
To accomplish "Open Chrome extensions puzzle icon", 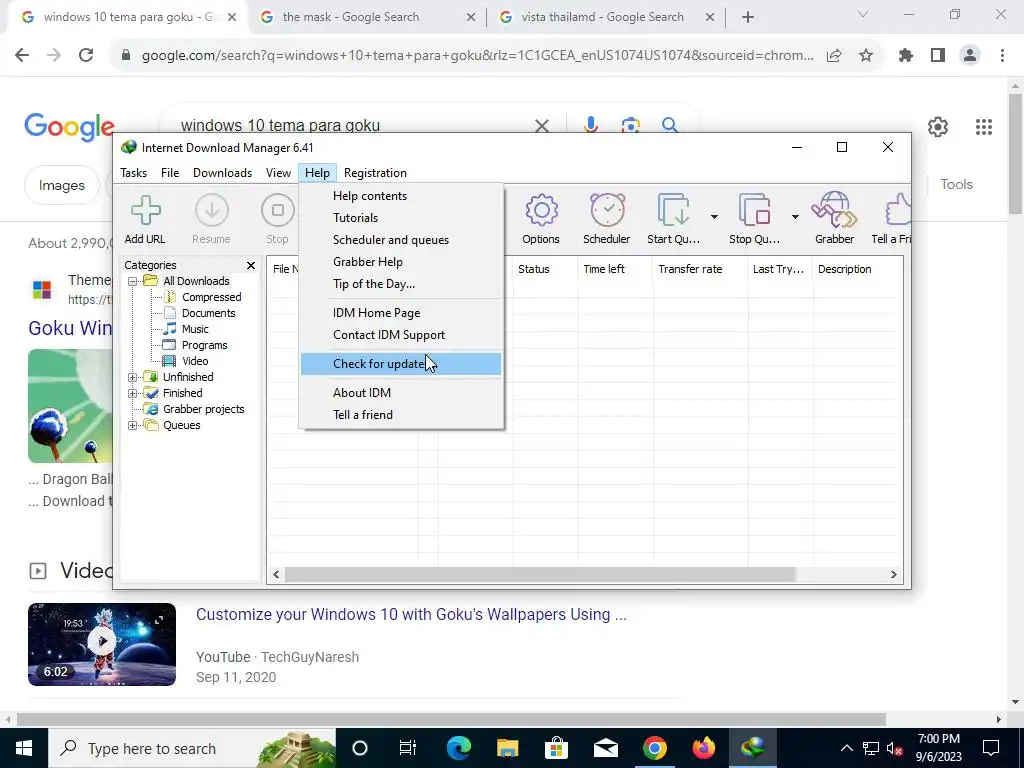I will tap(906, 56).
